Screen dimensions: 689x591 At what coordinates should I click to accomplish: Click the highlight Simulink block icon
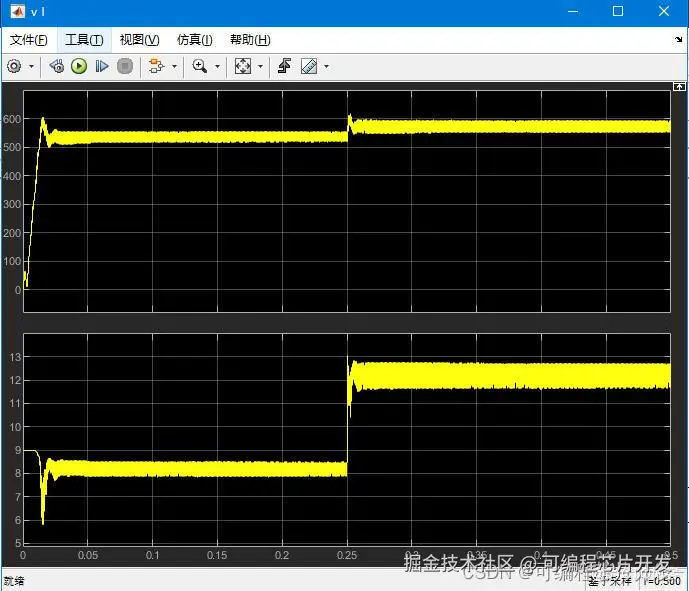[x=156, y=66]
